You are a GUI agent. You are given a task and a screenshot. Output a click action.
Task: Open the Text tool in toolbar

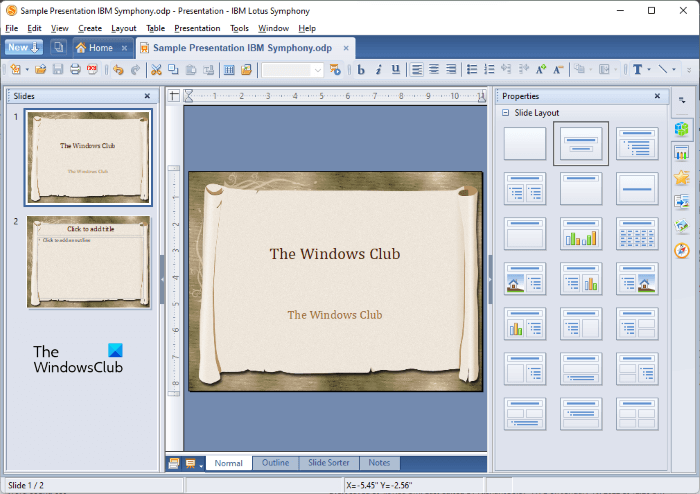(637, 69)
